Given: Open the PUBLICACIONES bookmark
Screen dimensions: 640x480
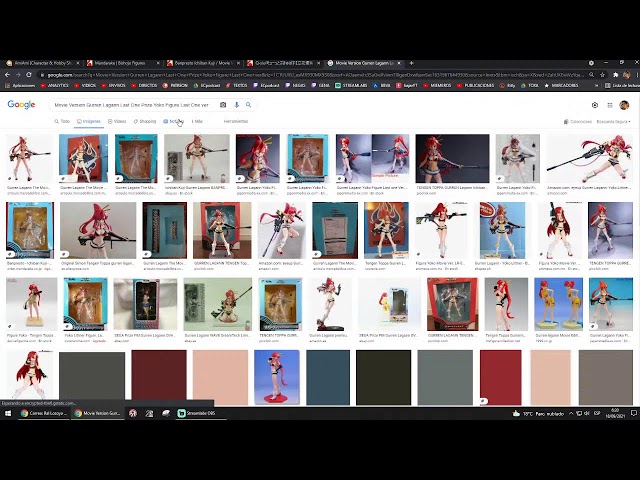Looking at the screenshot, I should (476, 86).
